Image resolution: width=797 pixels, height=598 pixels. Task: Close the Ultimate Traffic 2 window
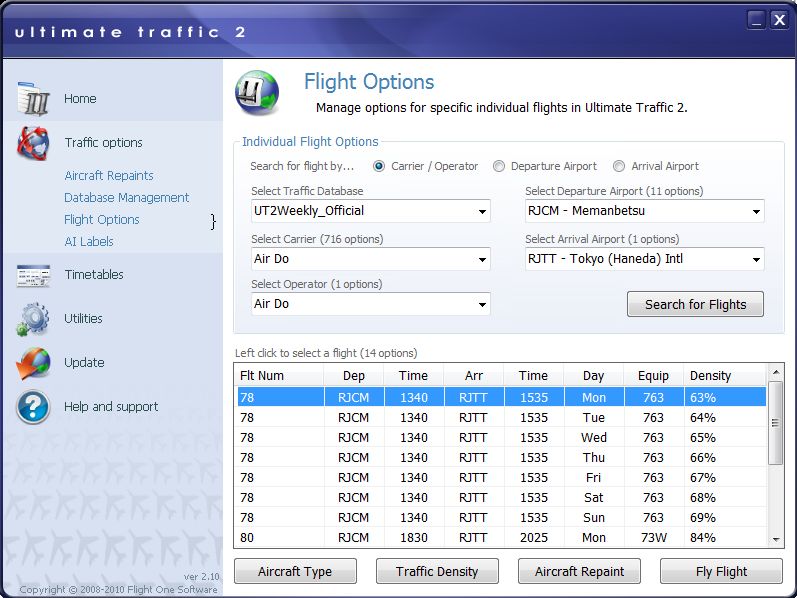(x=779, y=20)
